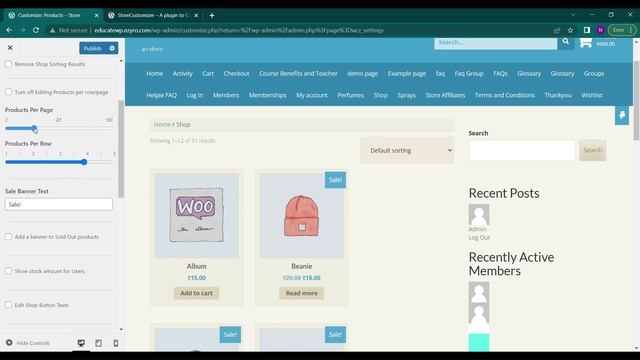
Task: Click the Sale Banner Text field
Action: [59, 204]
